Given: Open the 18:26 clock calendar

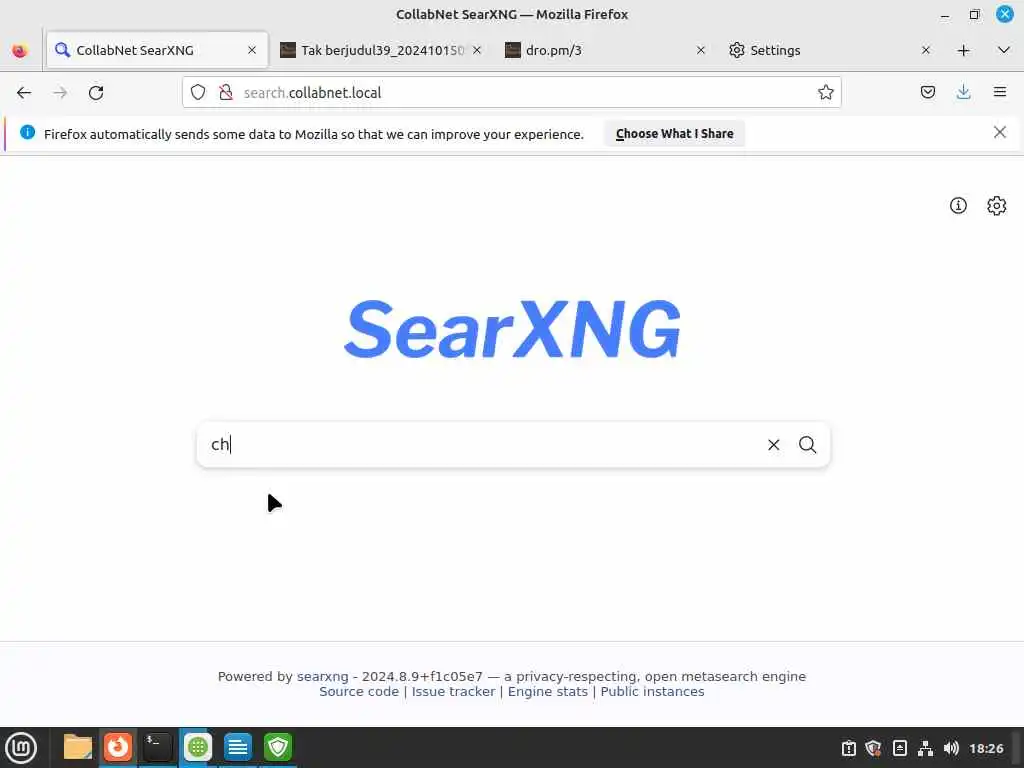Looking at the screenshot, I should coord(986,748).
